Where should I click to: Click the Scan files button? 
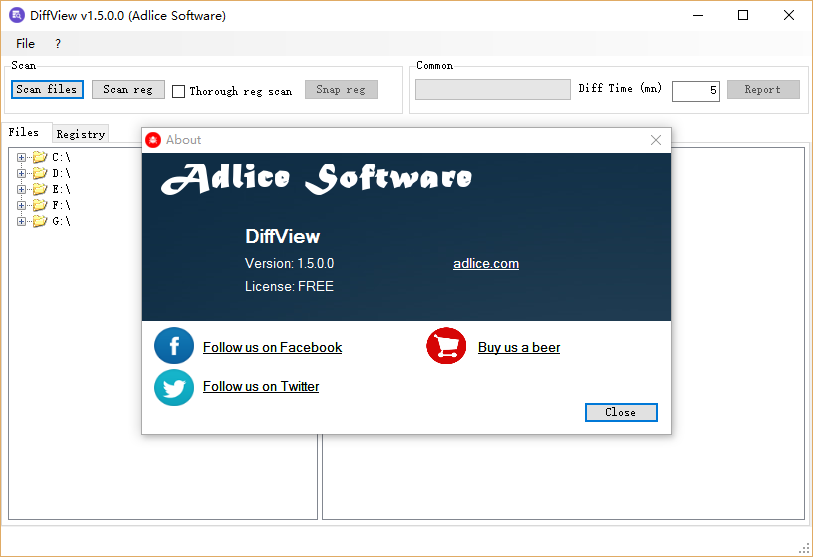(x=47, y=89)
